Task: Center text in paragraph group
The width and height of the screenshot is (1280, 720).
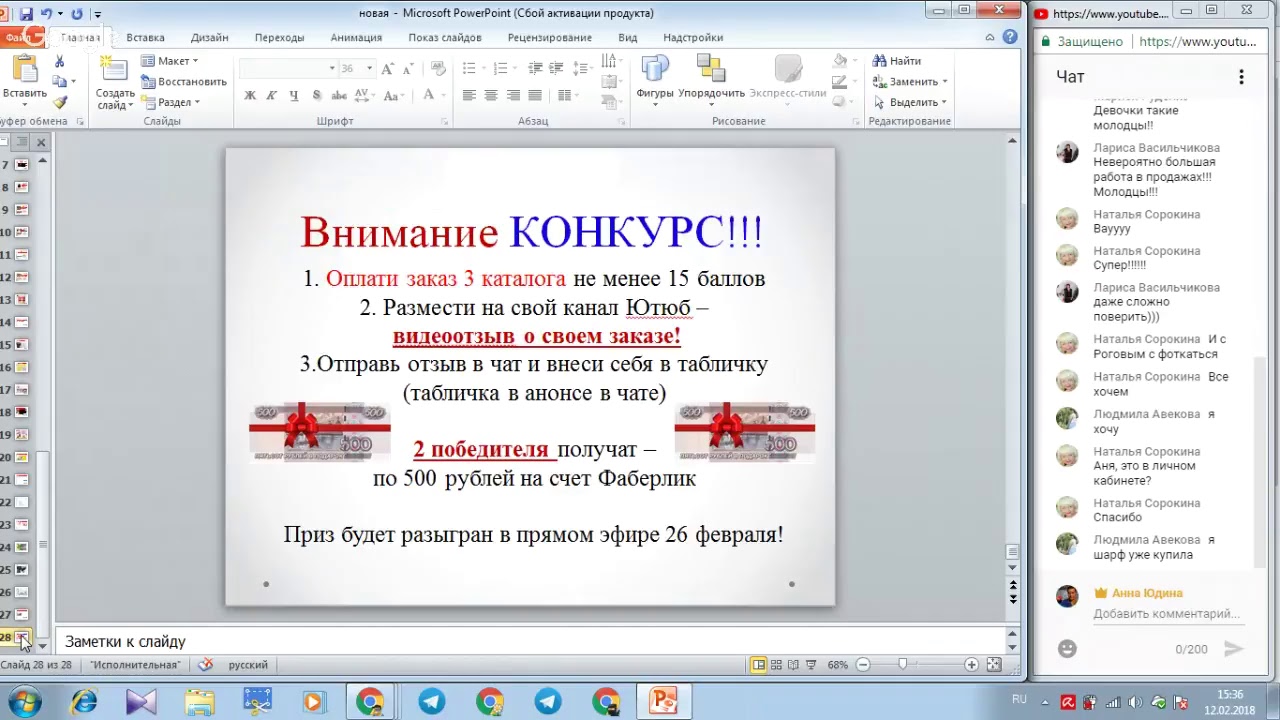Action: coord(491,95)
